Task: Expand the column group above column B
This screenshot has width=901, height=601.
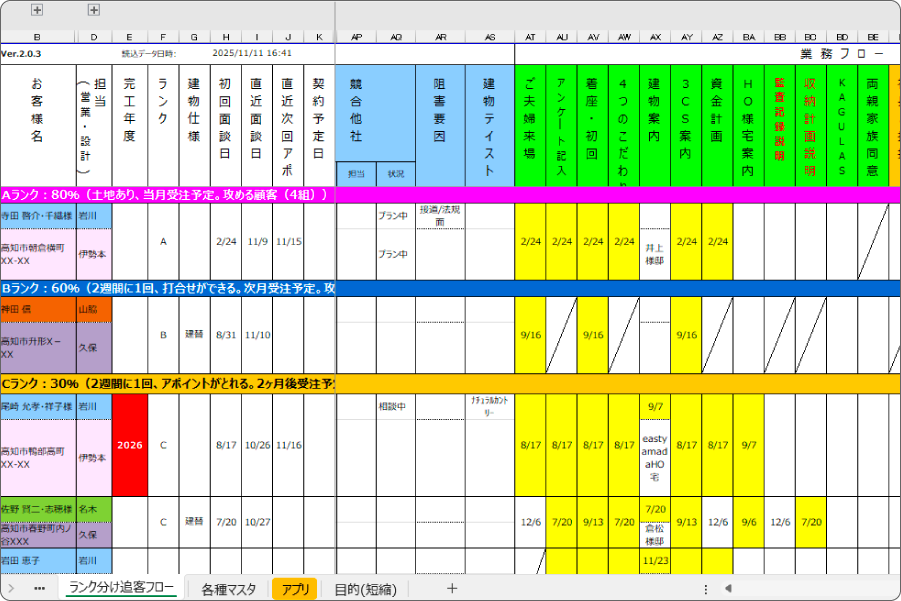Action: coord(37,10)
